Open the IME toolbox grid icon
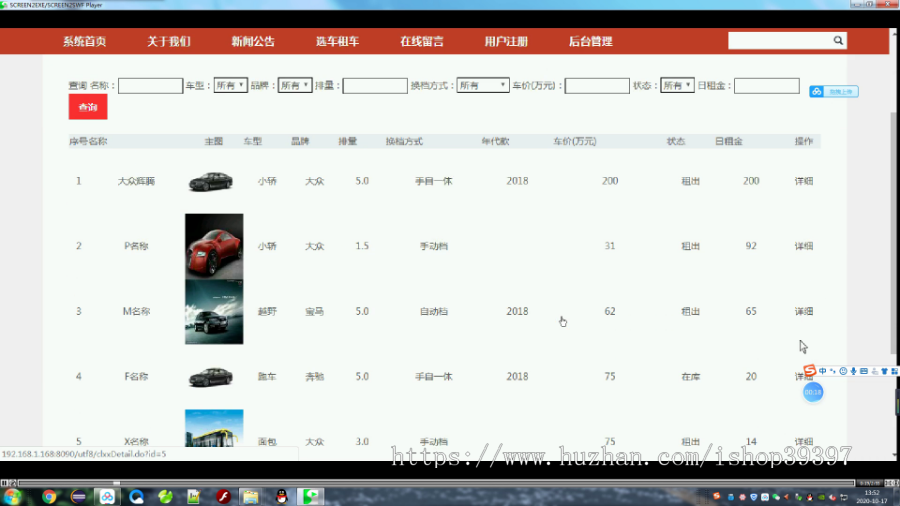900x506 pixels. pyautogui.click(x=894, y=371)
